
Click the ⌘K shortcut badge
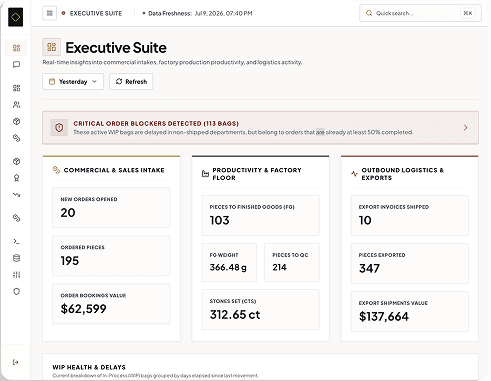(468, 13)
